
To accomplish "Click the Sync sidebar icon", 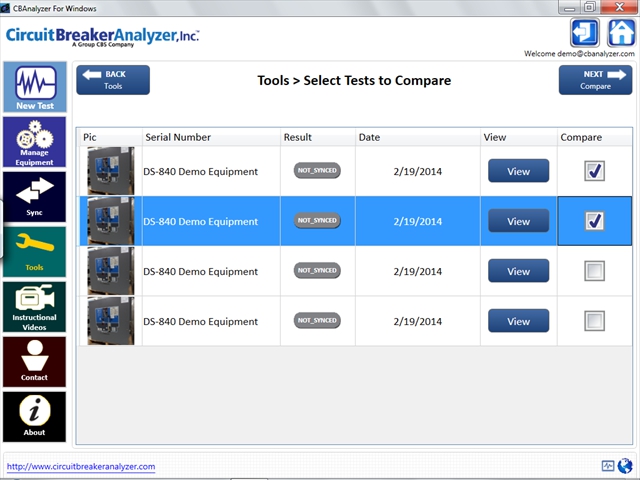I will (35, 197).
